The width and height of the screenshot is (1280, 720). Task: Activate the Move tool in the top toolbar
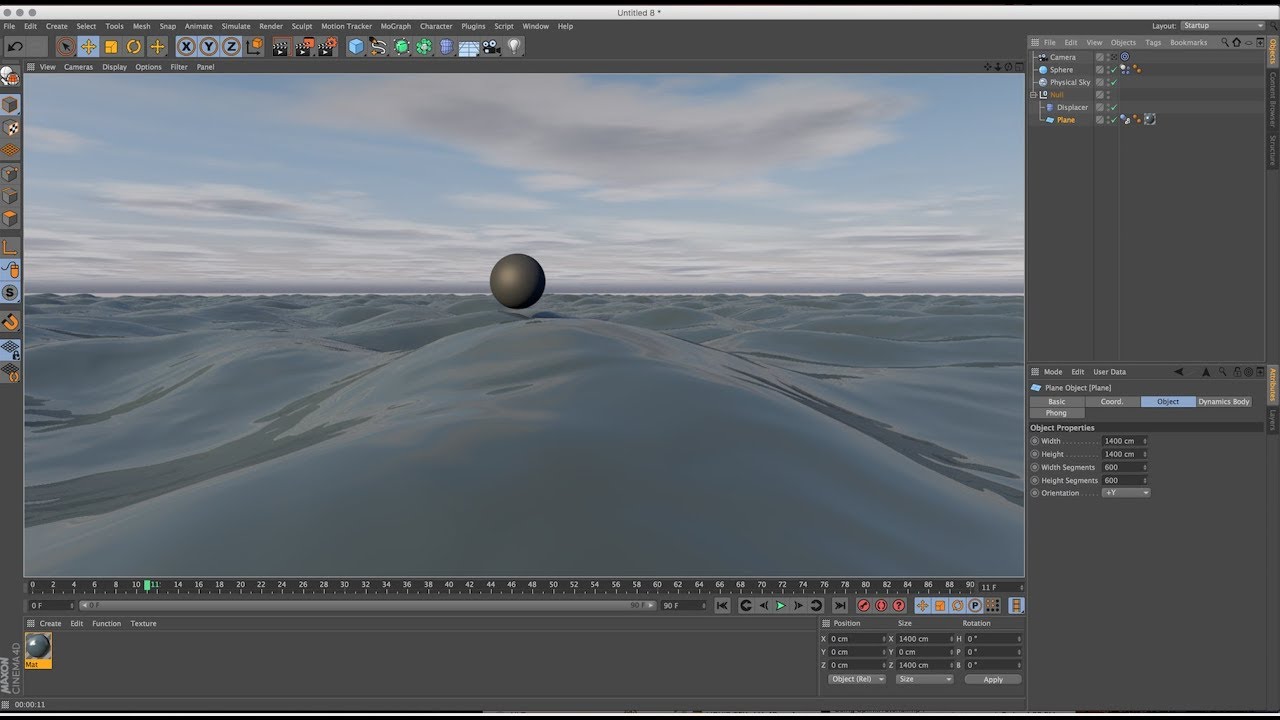tap(88, 46)
